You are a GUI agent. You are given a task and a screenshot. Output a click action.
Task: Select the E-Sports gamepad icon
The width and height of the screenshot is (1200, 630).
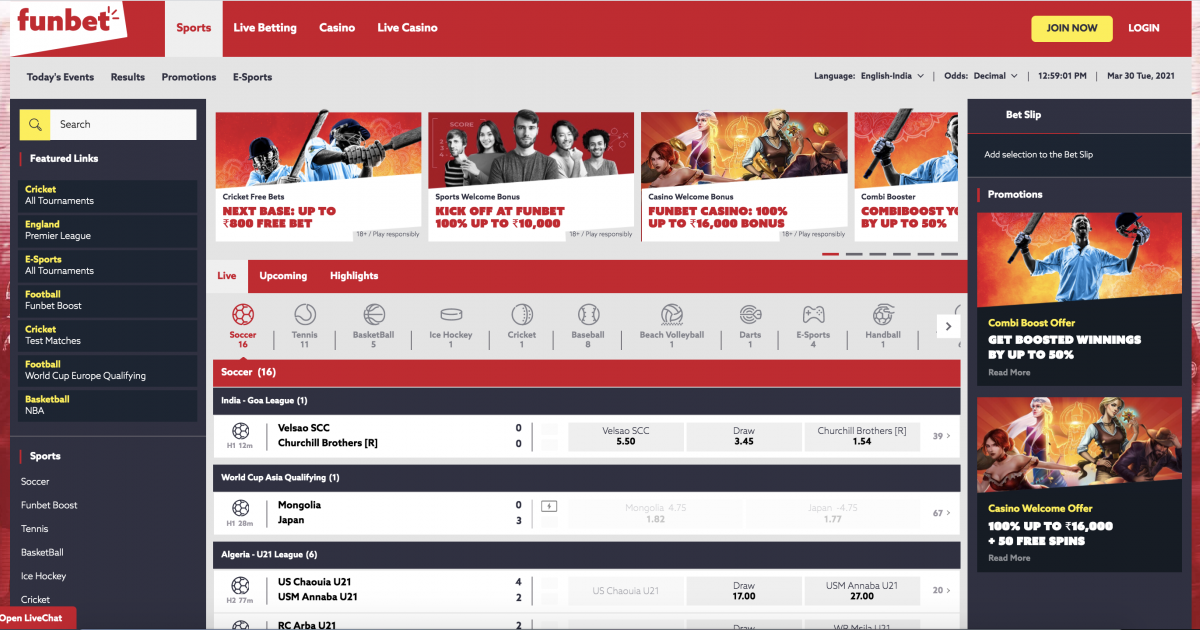click(x=813, y=315)
